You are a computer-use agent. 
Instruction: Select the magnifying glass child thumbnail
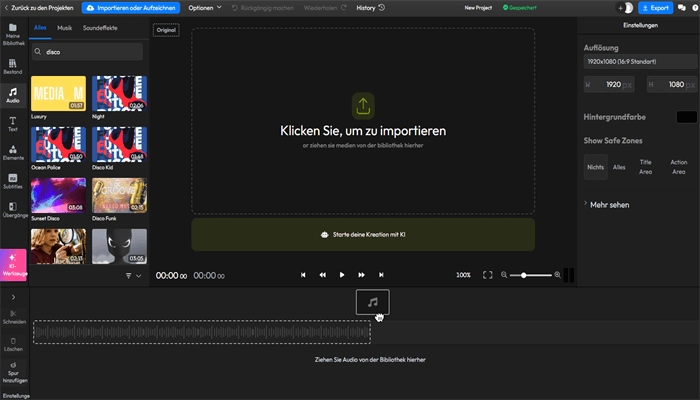point(58,246)
